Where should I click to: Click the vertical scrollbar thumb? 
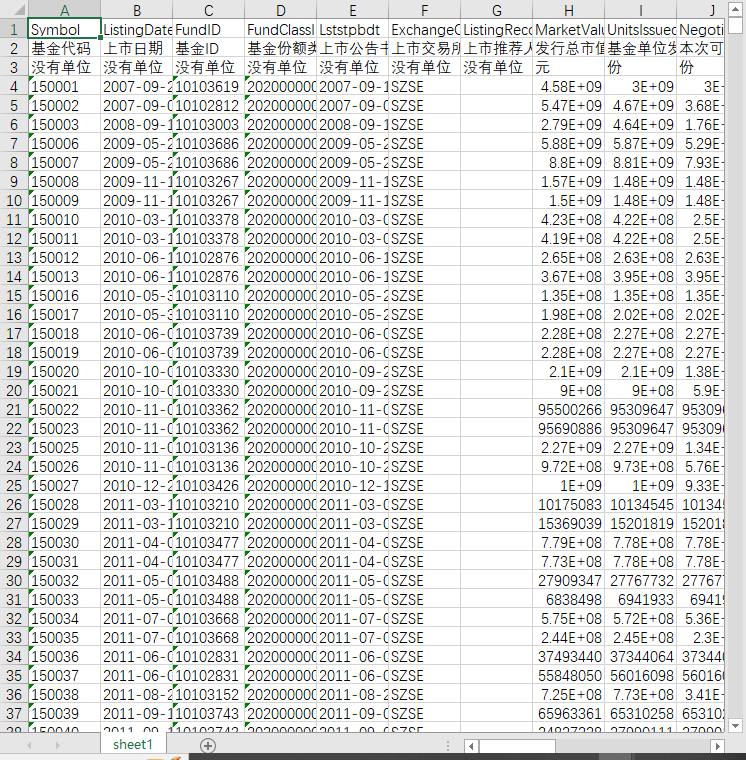pyautogui.click(x=735, y=25)
